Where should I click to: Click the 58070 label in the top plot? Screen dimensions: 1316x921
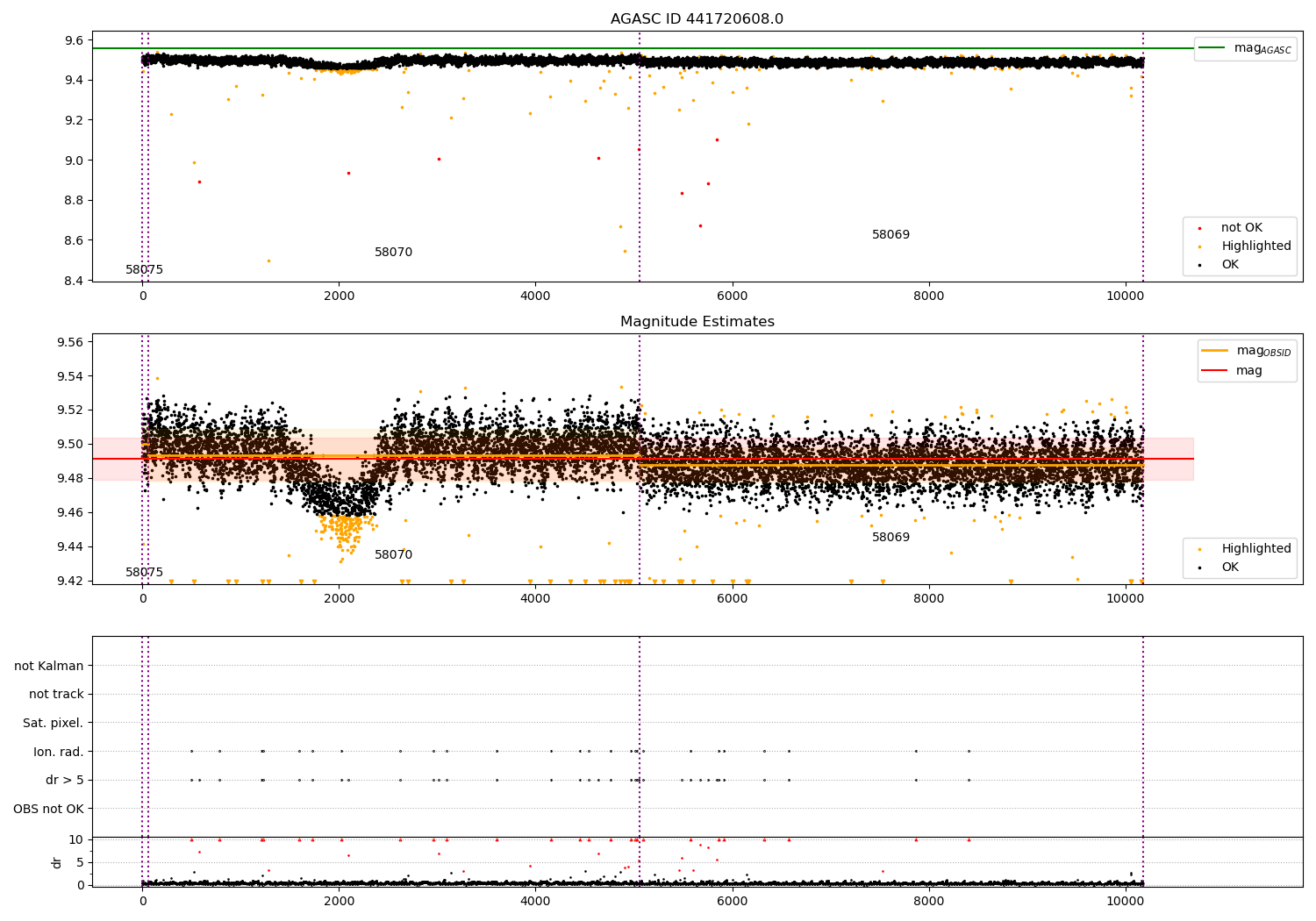coord(393,253)
